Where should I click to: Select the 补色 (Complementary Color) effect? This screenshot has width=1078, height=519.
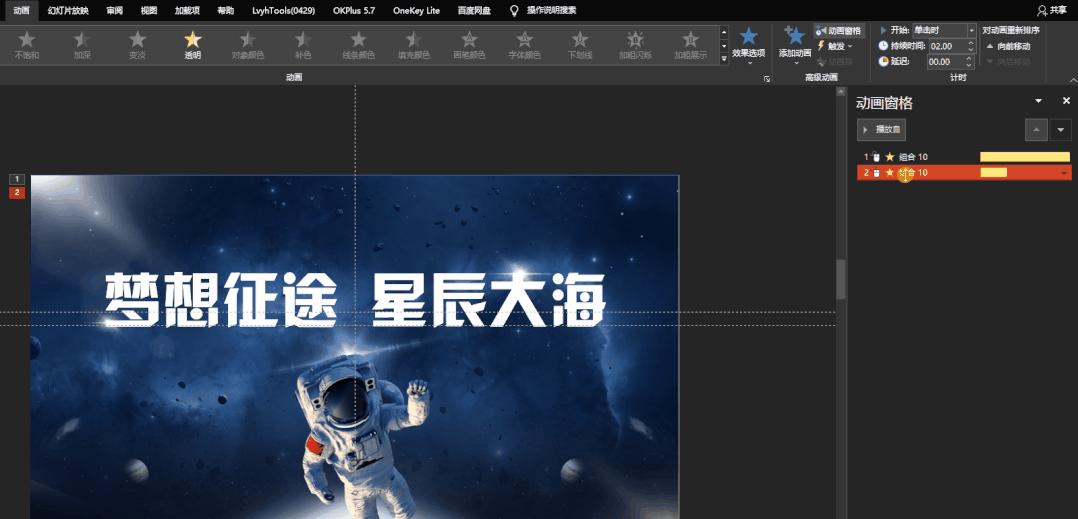click(303, 45)
